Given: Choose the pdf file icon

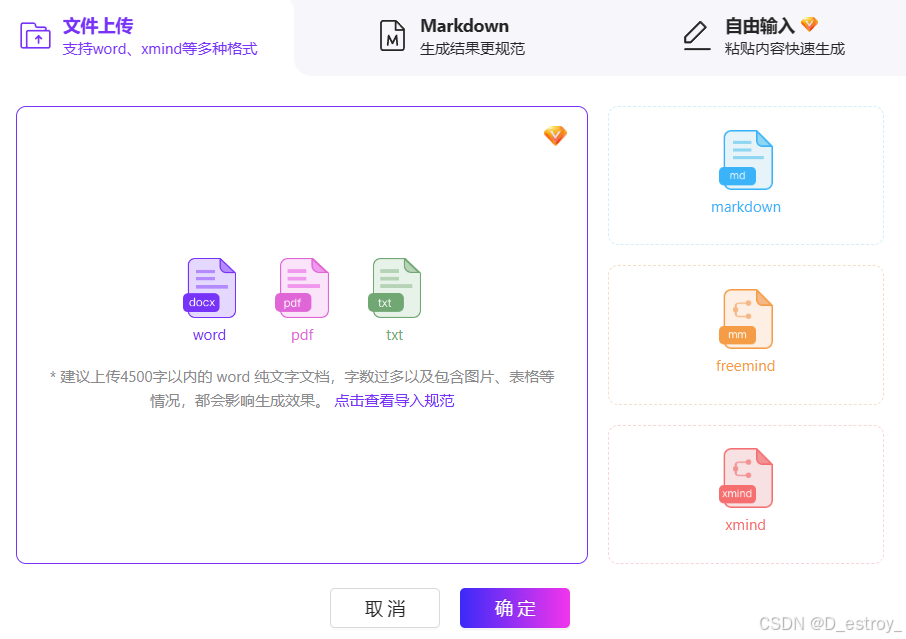Looking at the screenshot, I should [302, 288].
